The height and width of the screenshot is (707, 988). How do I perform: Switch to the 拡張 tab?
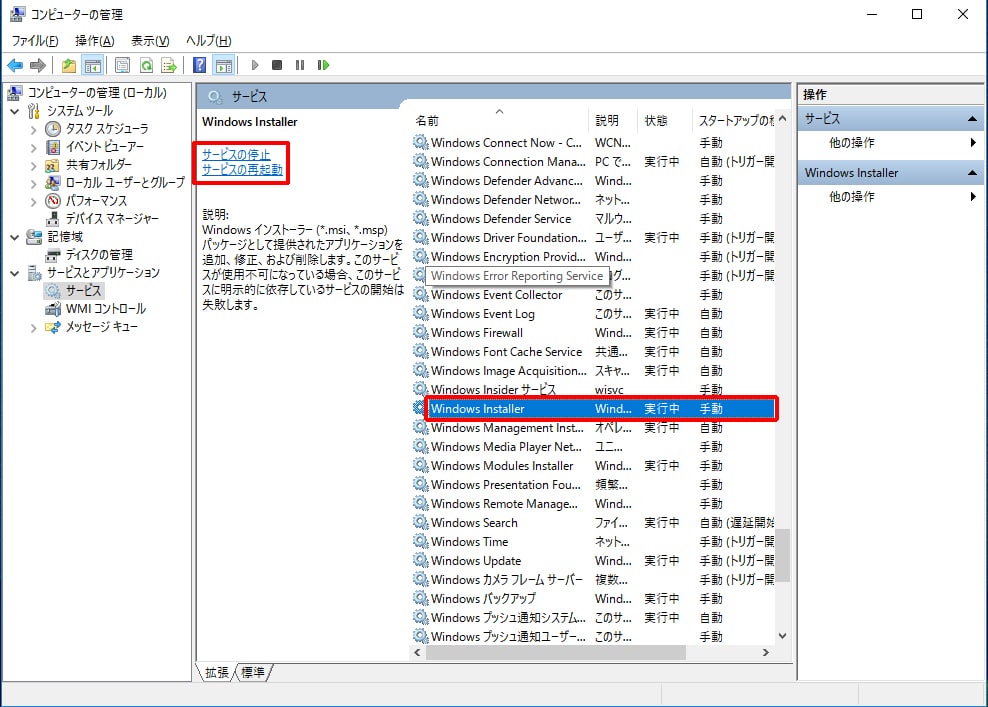(217, 672)
